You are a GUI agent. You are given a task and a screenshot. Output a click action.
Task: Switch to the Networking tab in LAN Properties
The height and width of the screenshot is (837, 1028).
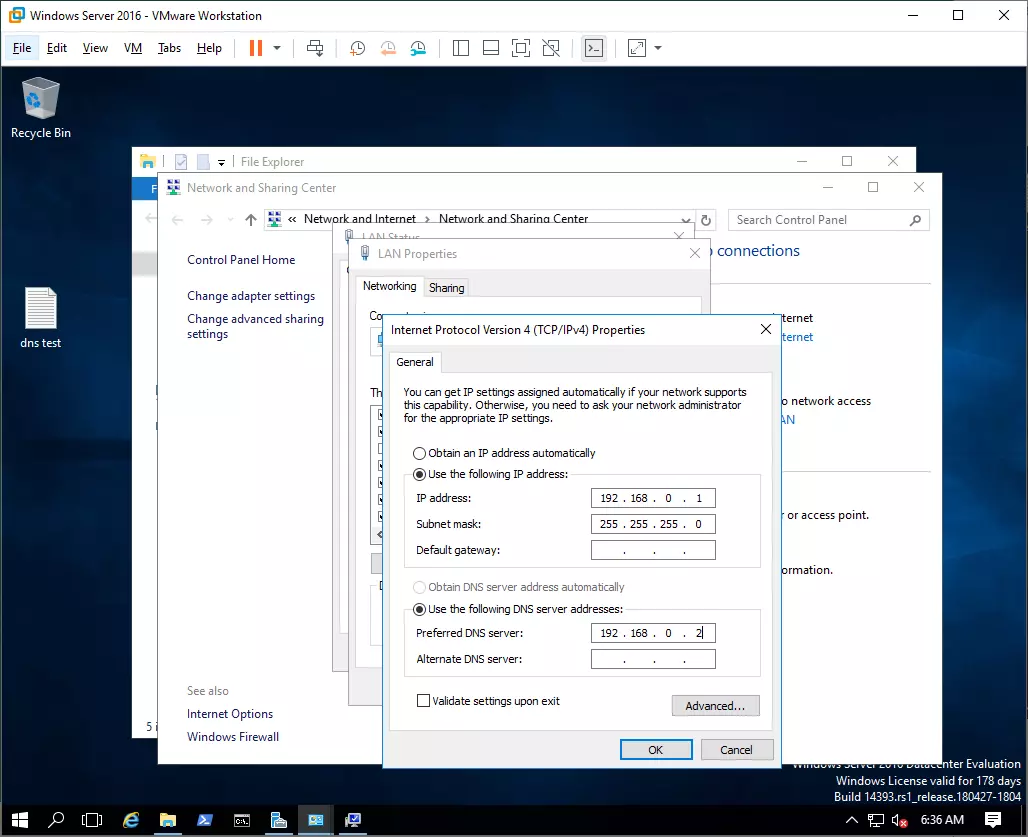click(389, 286)
